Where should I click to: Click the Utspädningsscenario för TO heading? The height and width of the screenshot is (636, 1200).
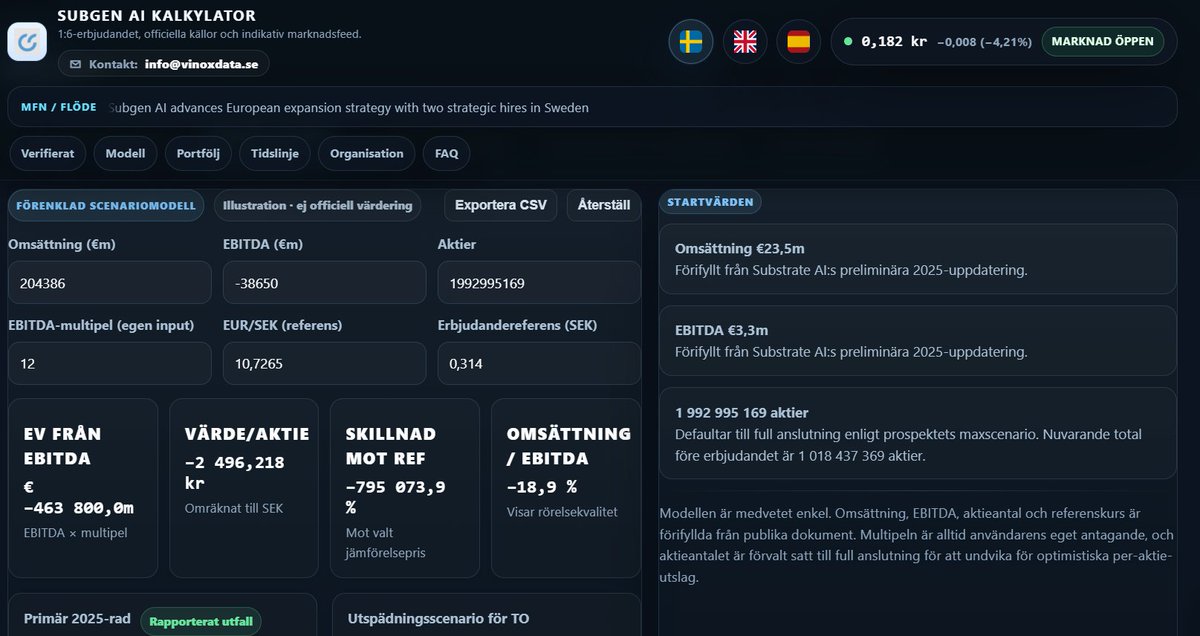point(438,619)
